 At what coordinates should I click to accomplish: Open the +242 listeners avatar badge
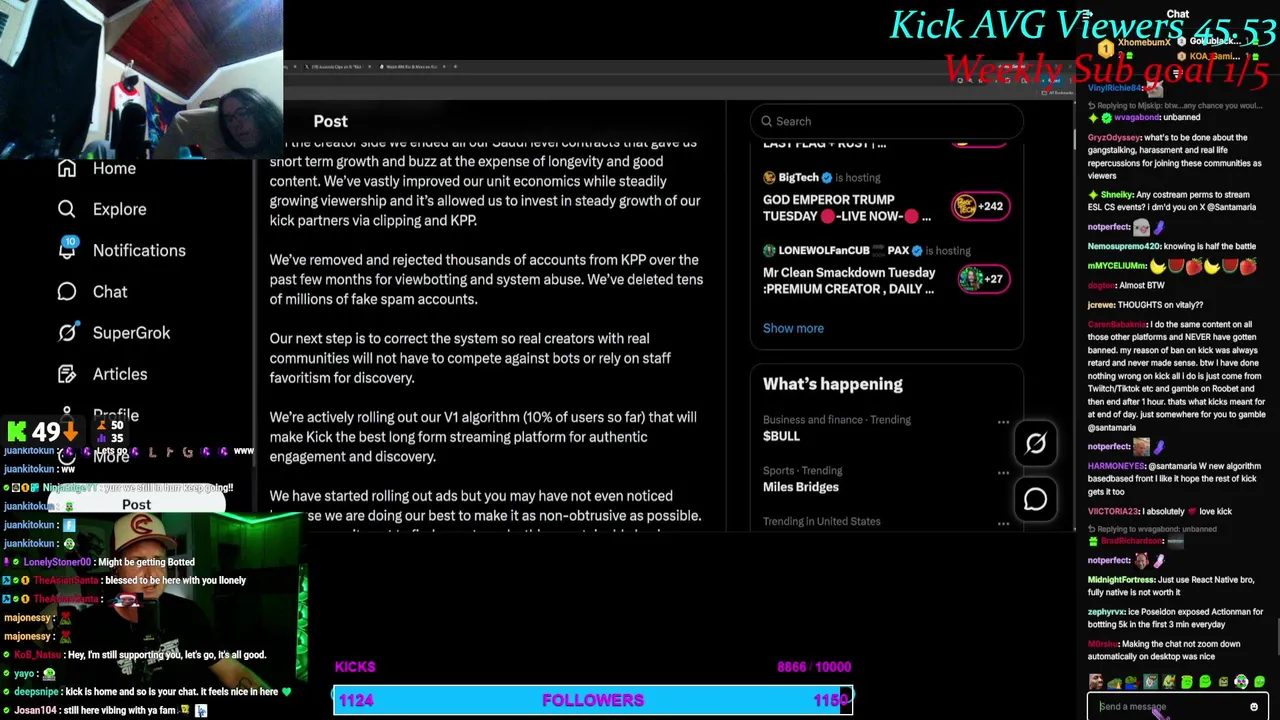pos(980,206)
